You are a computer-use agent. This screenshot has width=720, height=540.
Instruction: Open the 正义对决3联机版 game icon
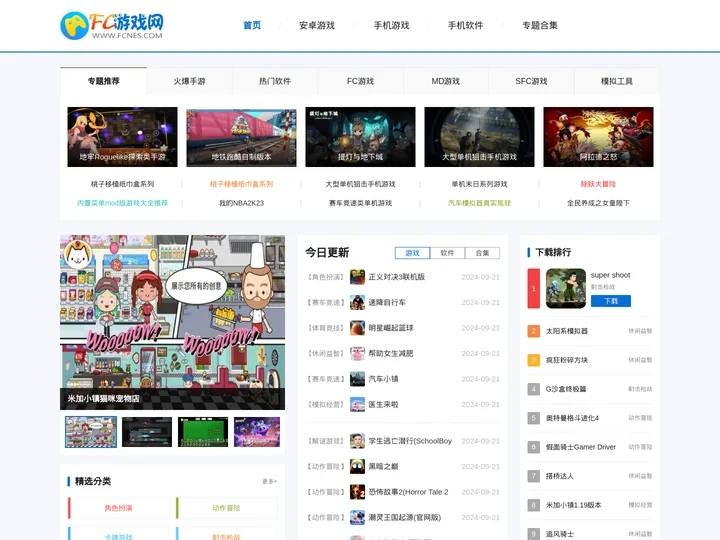(x=357, y=277)
